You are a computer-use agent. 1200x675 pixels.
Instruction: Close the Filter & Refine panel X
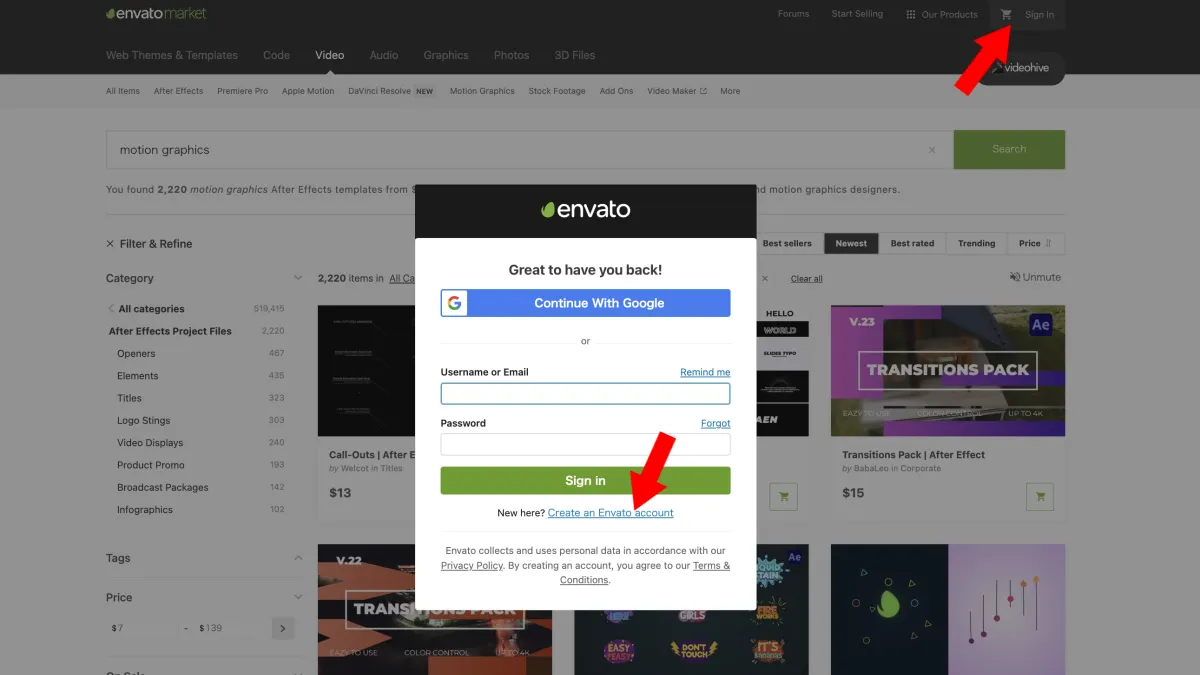110,244
